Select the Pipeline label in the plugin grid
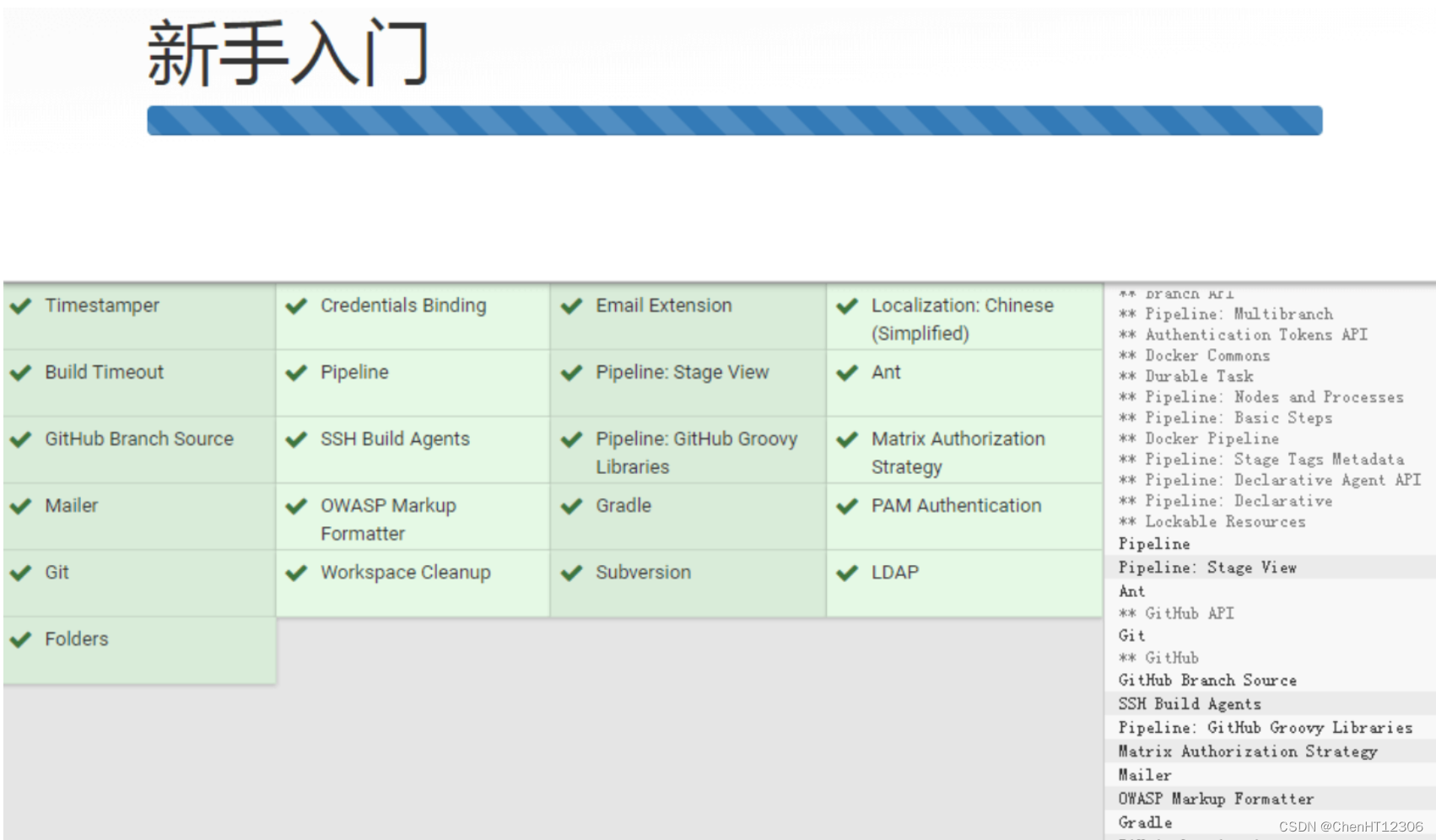The image size is (1436, 840). point(354,372)
